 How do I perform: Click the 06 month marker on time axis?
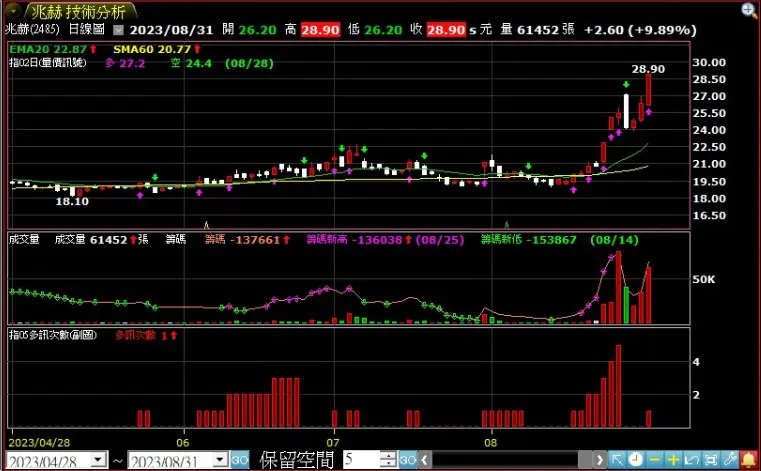click(x=182, y=443)
